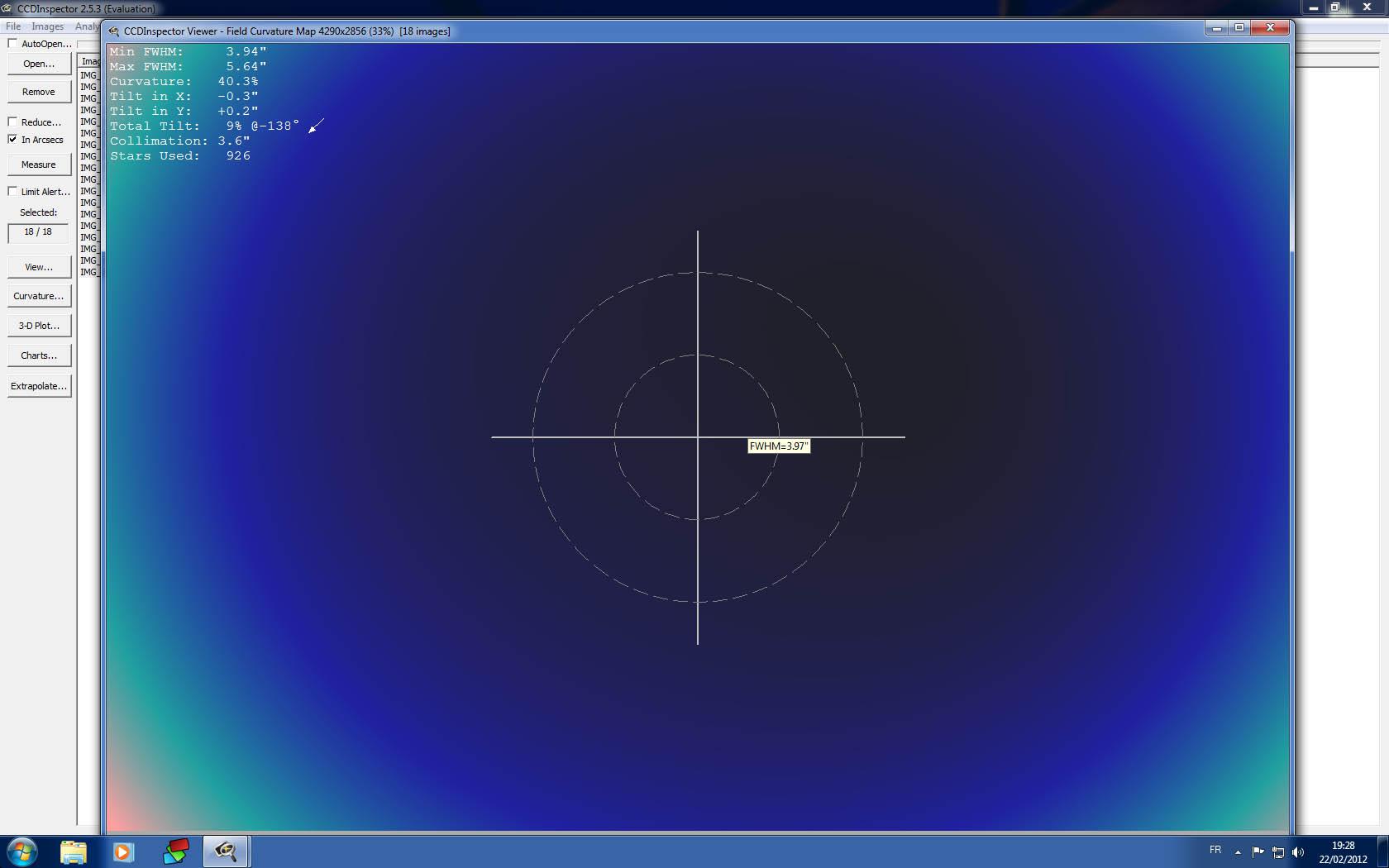The width and height of the screenshot is (1389, 868).
Task: Toggle the AutoOpen checkbox
Action: (12, 43)
